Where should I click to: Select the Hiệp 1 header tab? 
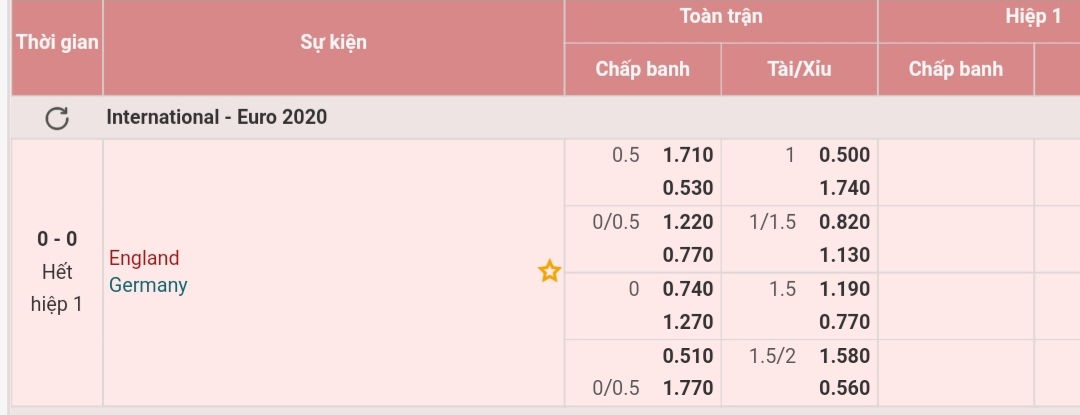(x=1033, y=17)
